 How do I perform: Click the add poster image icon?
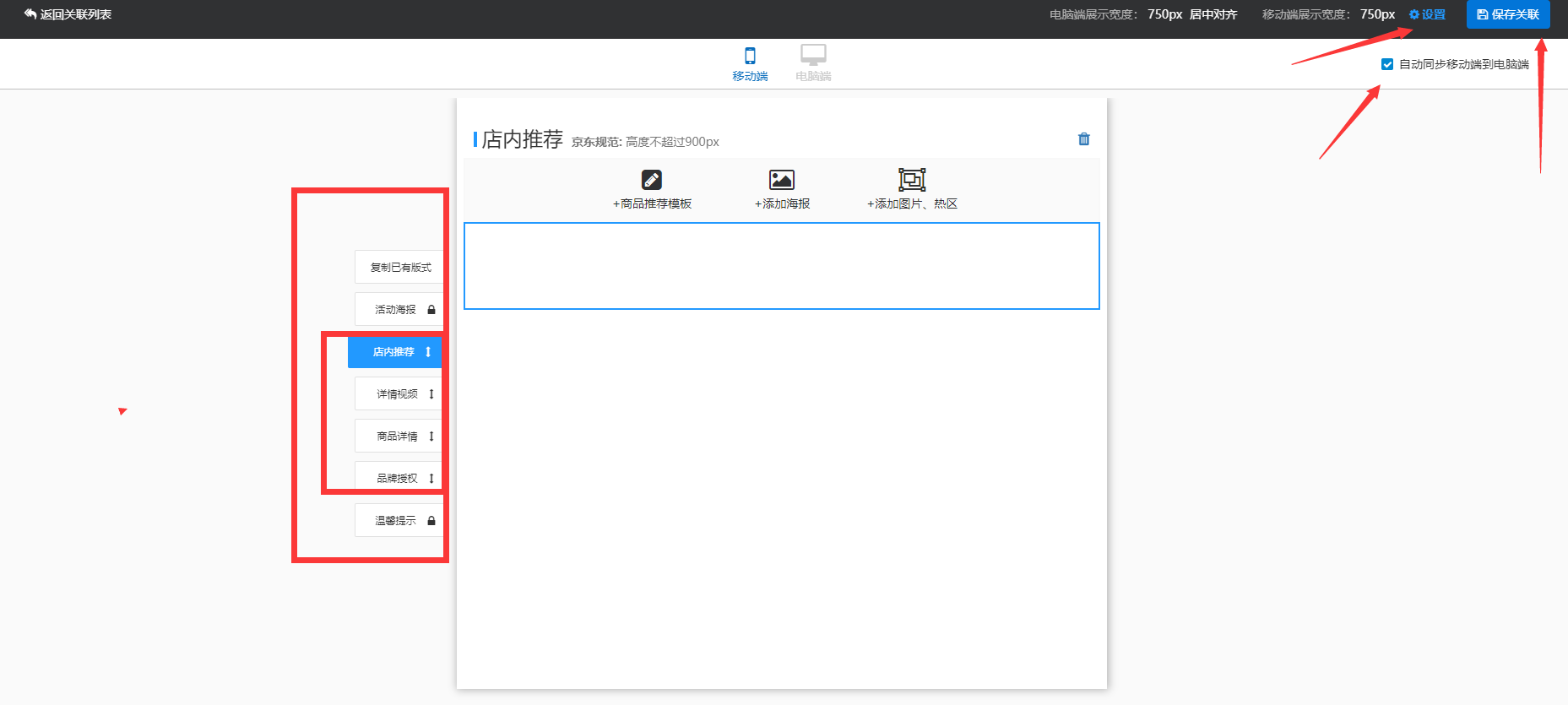click(781, 180)
